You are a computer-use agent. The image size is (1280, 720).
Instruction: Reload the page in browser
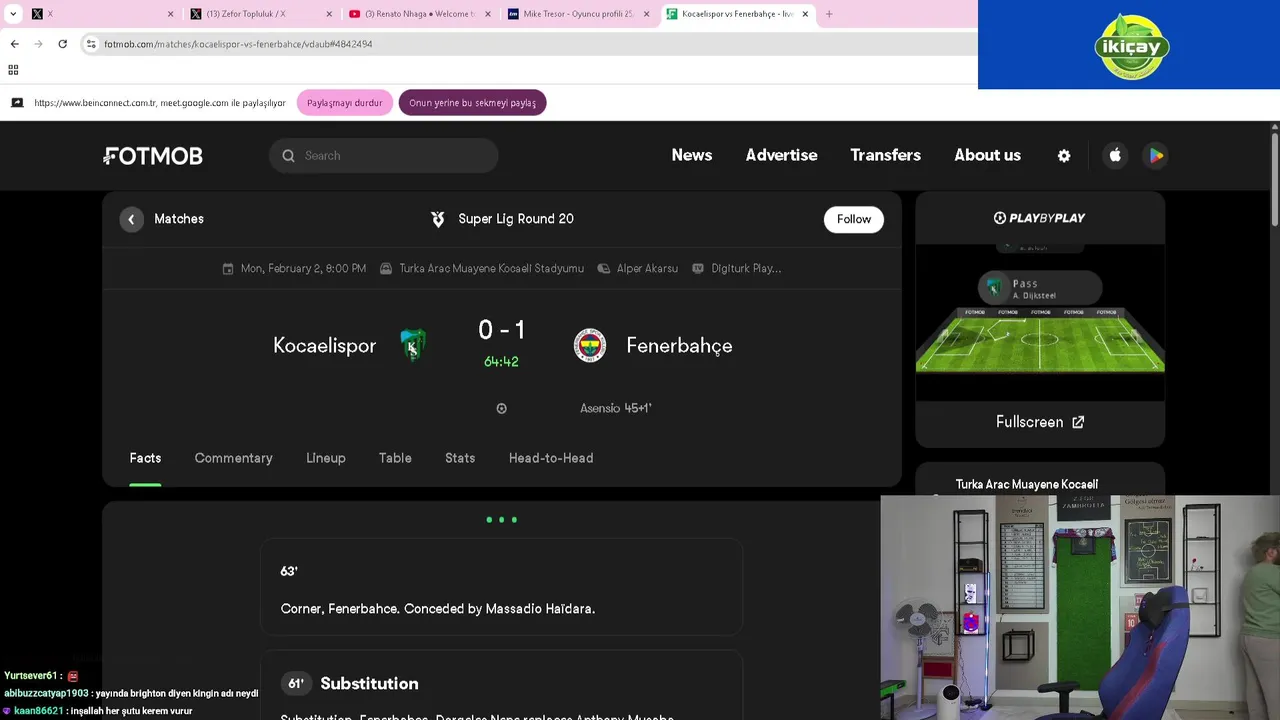coord(62,44)
